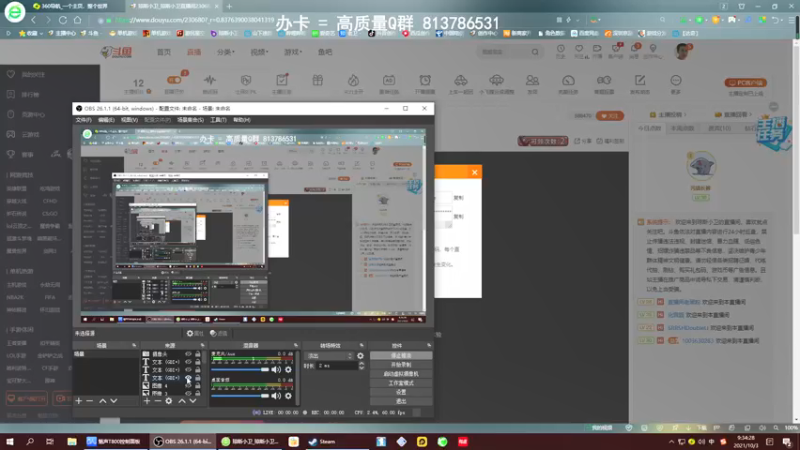Pop out the 来源 dock panel
The width and height of the screenshot is (800, 450).
pyautogui.click(x=203, y=345)
